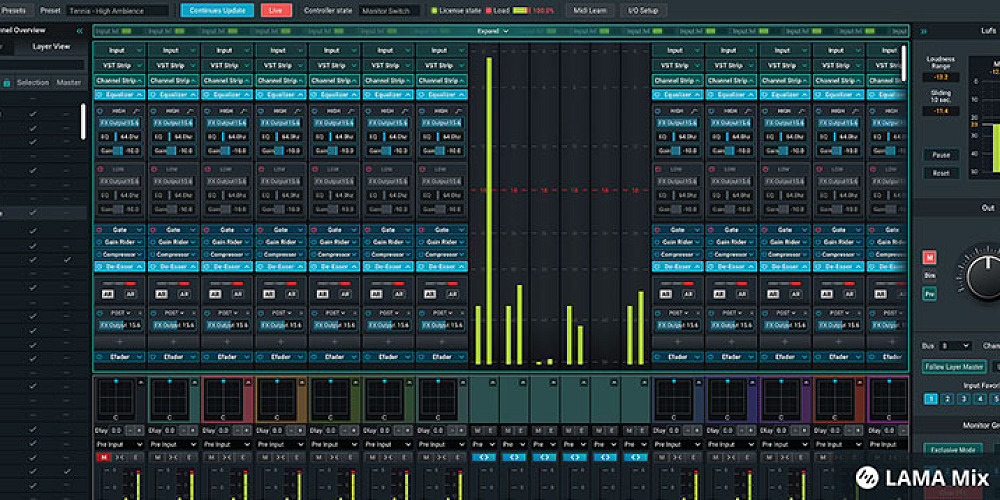Open Pre Input dropdown of first channel
Screen dimensions: 1000x500
(120, 444)
